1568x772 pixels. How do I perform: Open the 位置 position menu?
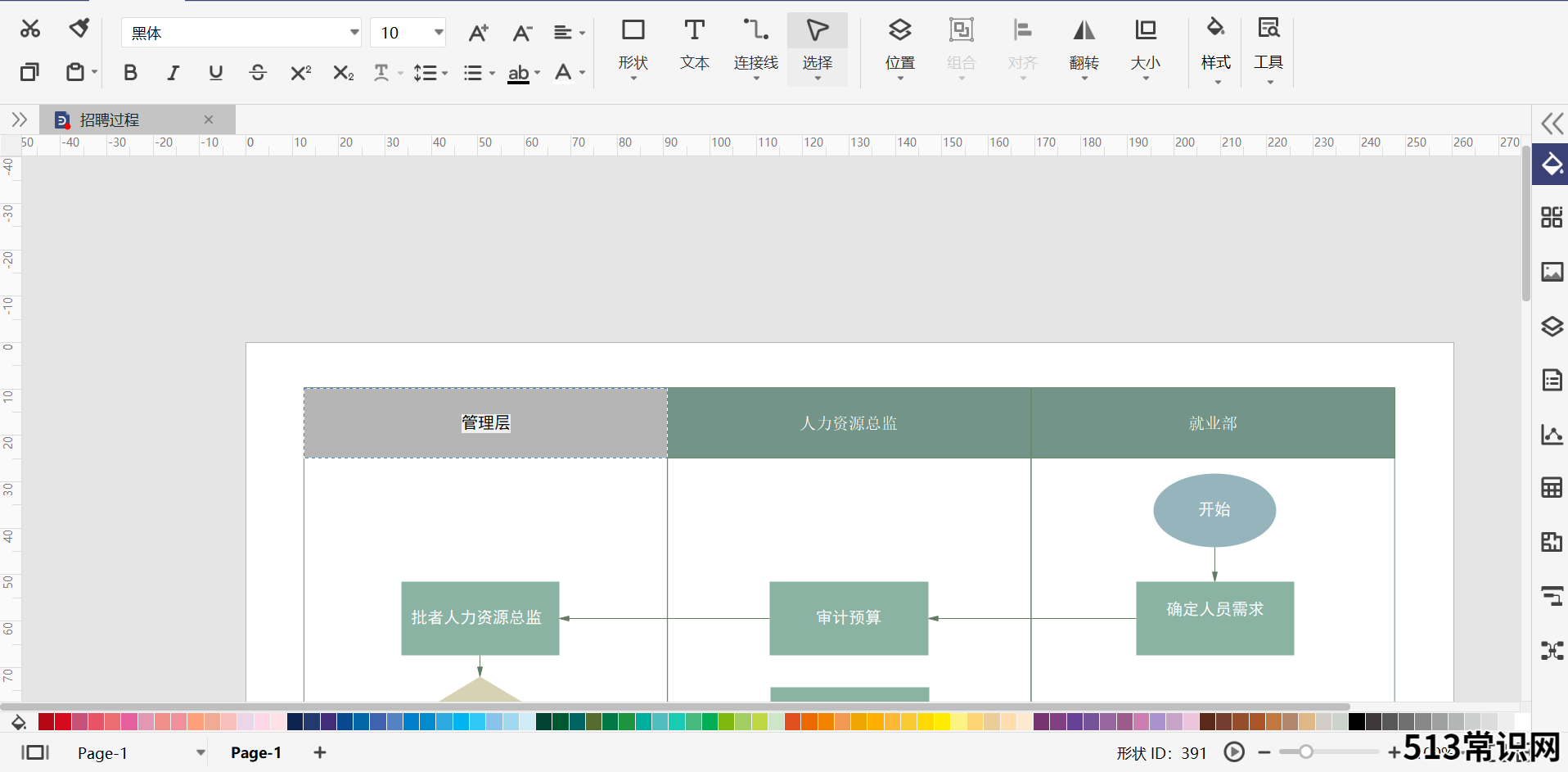point(899,48)
